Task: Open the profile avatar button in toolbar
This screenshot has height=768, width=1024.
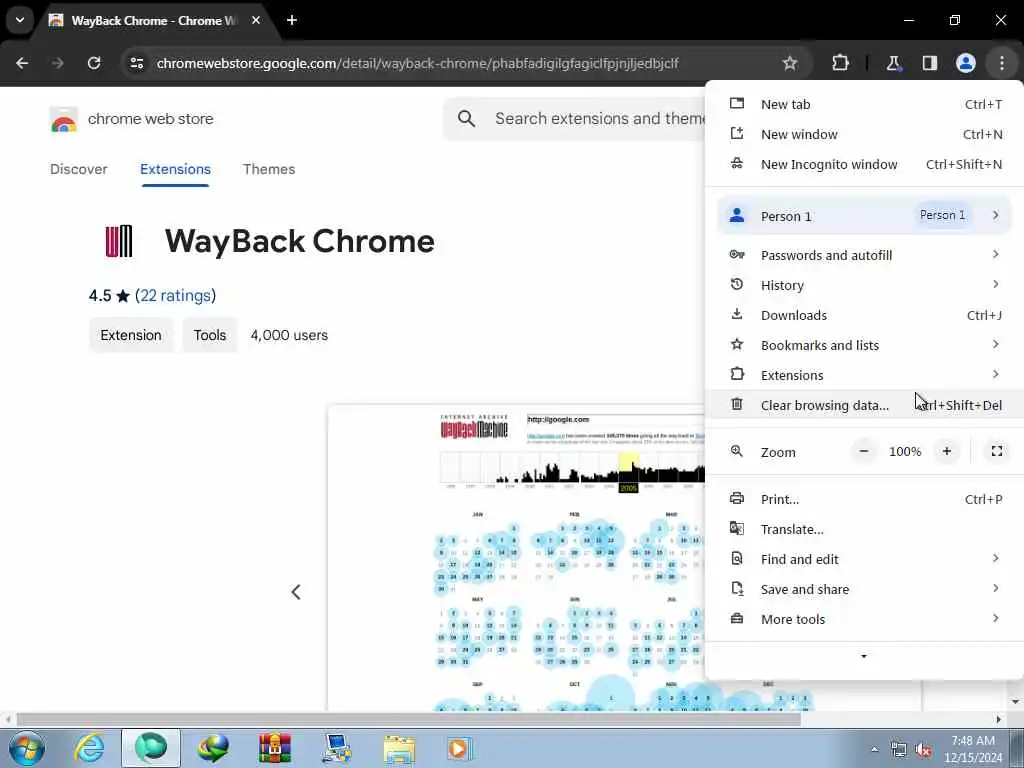Action: 965,63
